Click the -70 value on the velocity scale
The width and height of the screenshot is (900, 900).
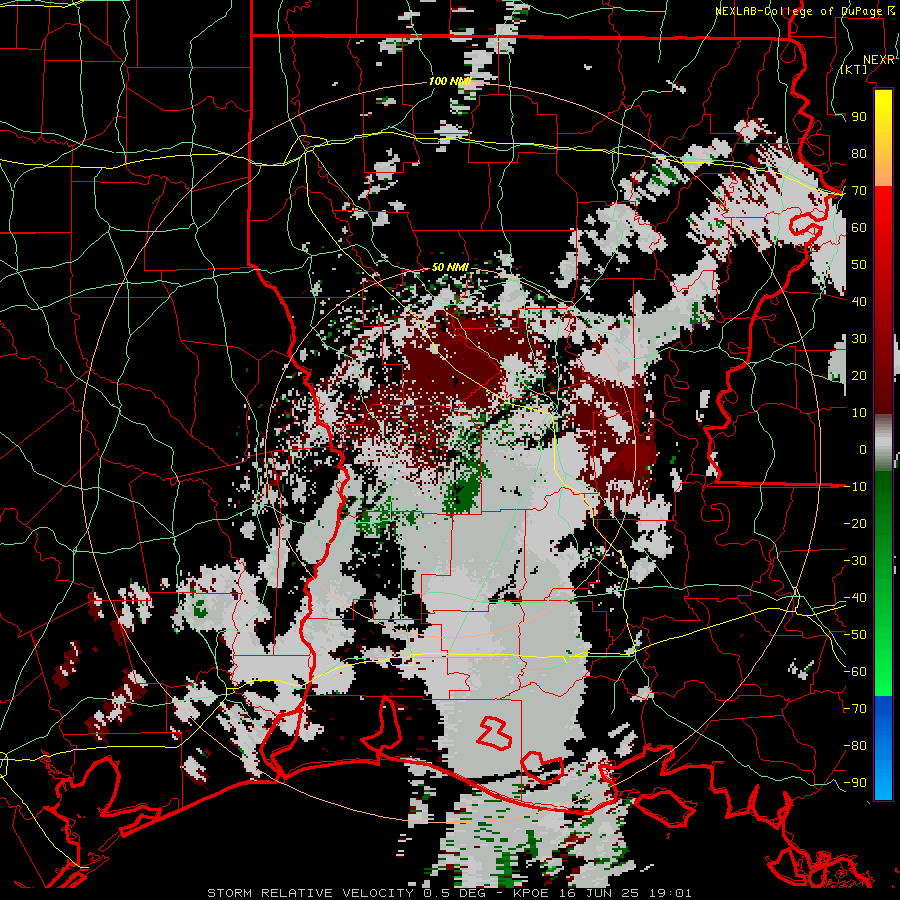(855, 709)
